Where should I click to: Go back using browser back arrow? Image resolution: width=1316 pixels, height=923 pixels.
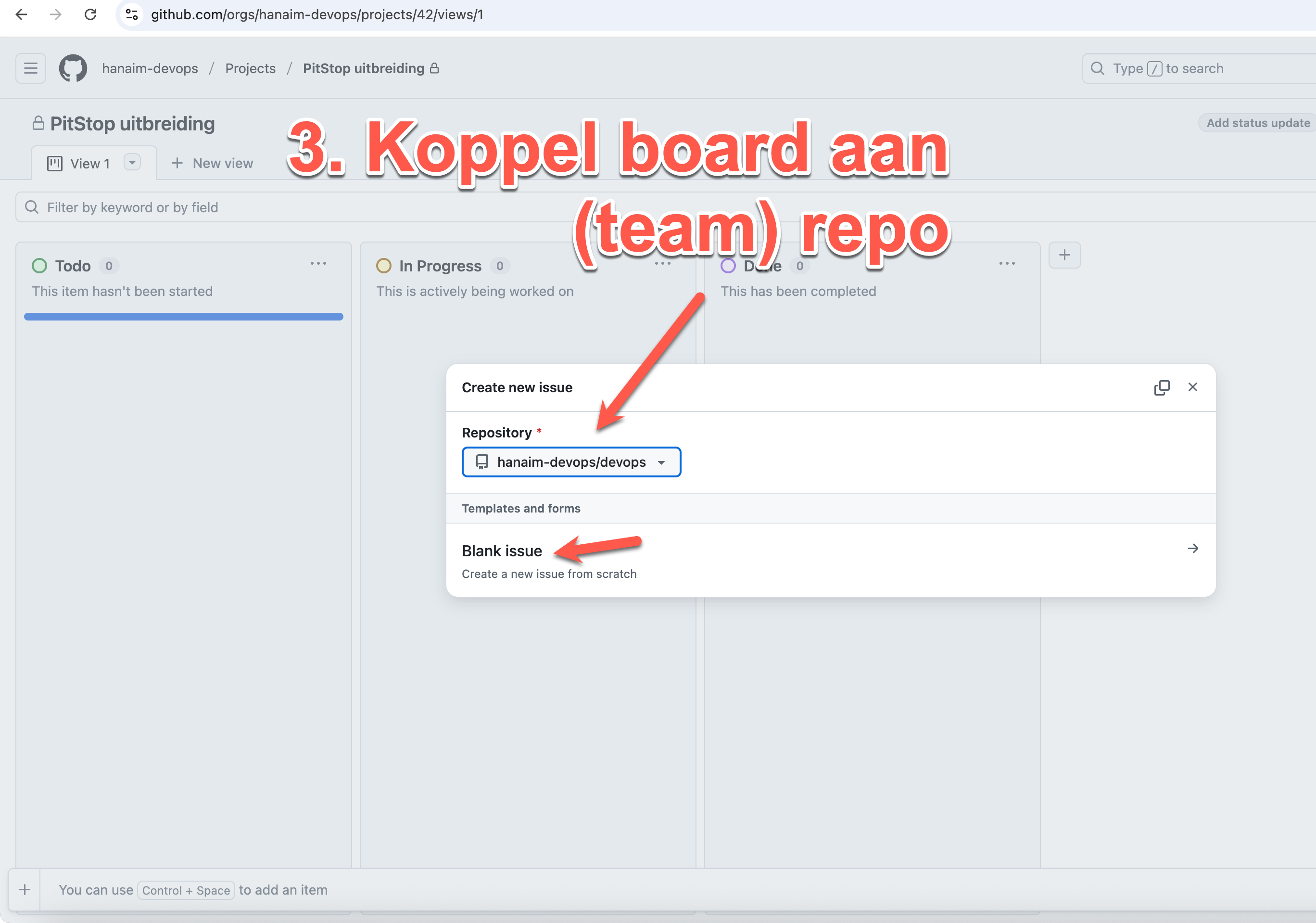coord(21,14)
